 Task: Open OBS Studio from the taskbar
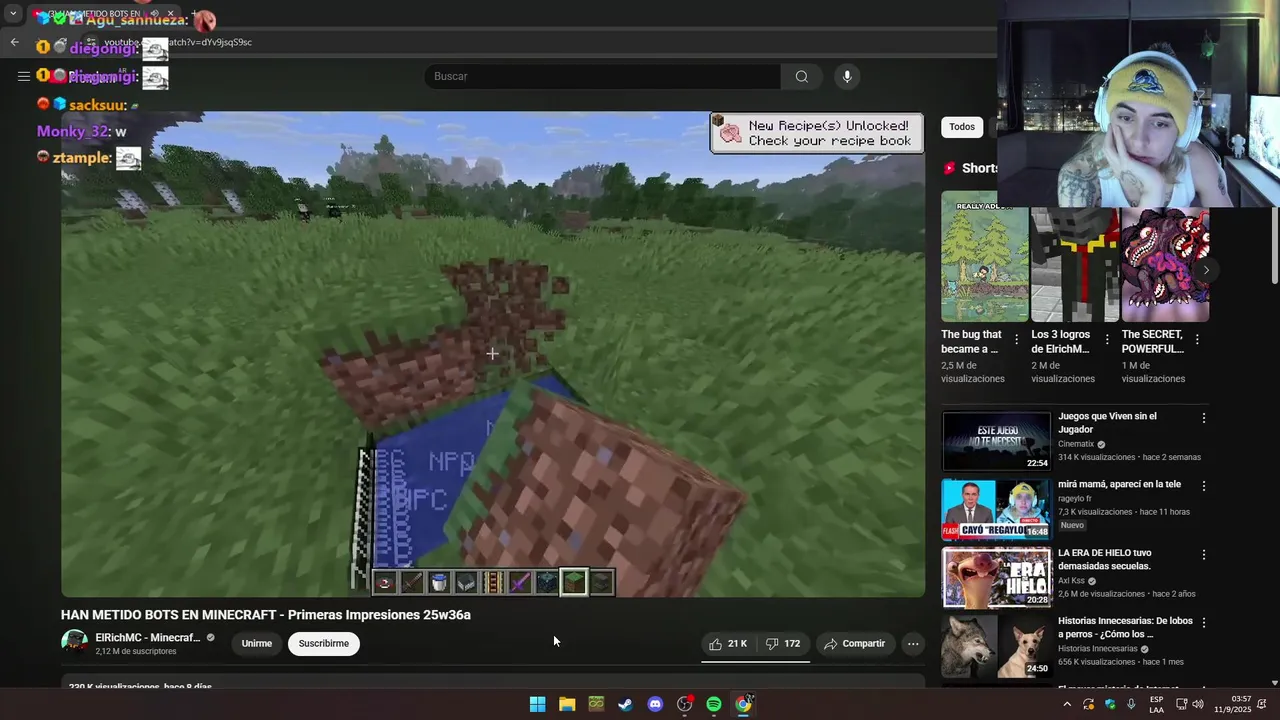pos(684,704)
